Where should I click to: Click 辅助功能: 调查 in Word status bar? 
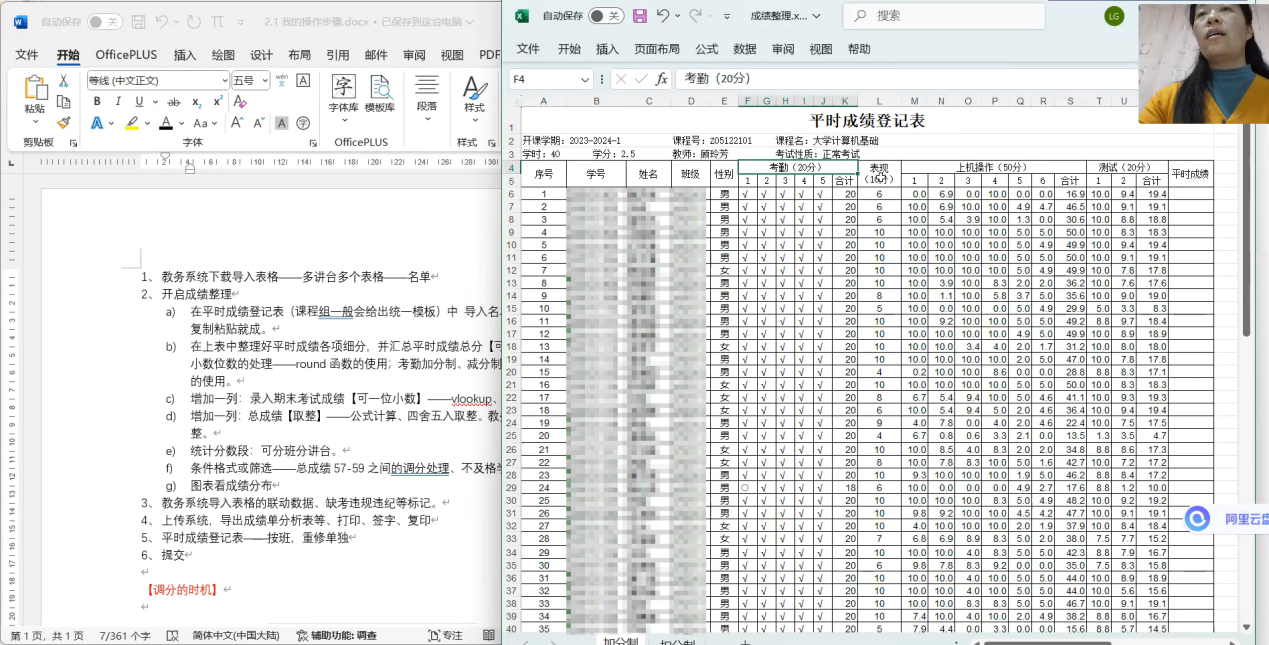pos(336,635)
